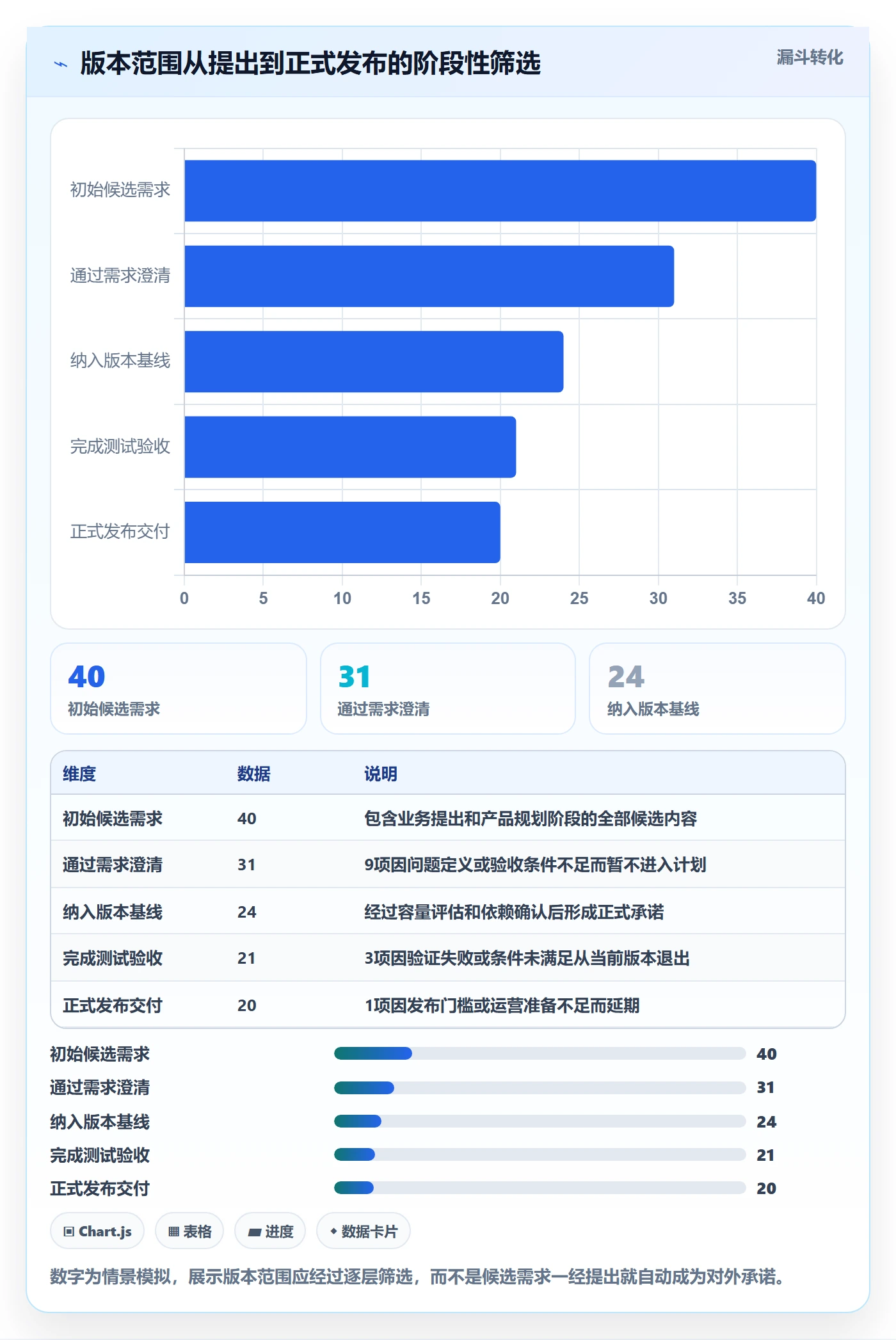Click the 数据 column header
896x1340 pixels.
[x=254, y=774]
